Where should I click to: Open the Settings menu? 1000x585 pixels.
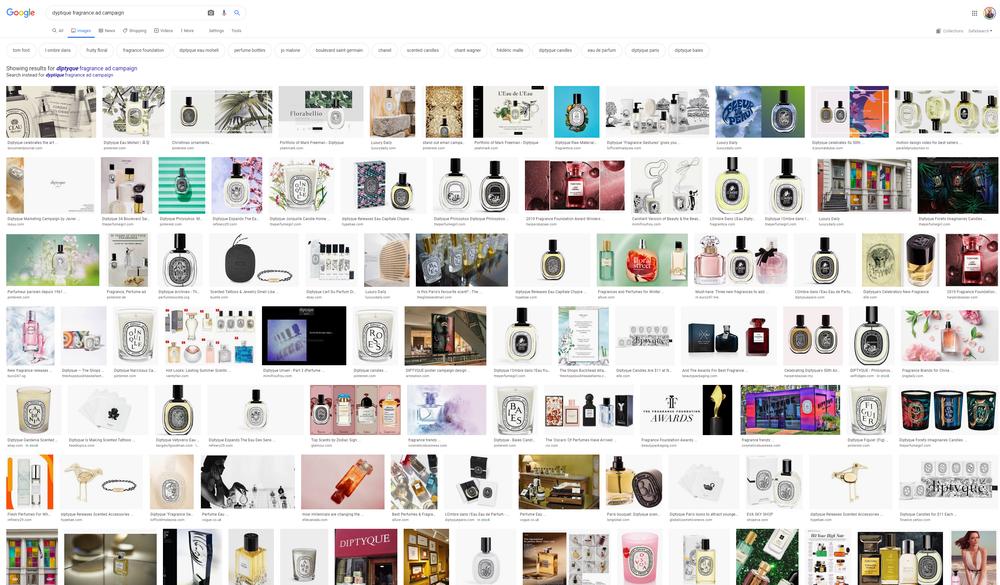[216, 31]
